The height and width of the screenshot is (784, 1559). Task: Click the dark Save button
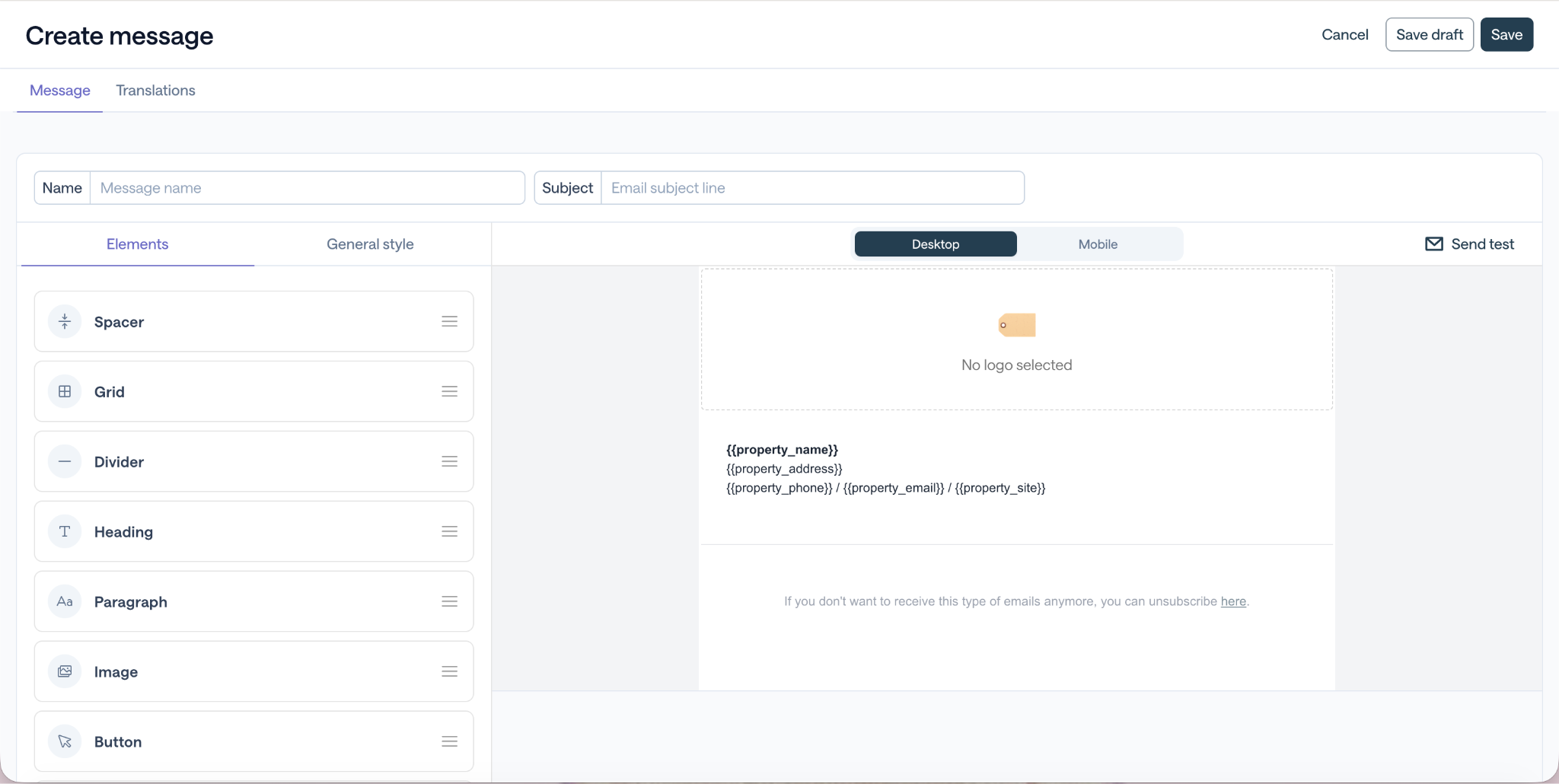click(x=1506, y=34)
